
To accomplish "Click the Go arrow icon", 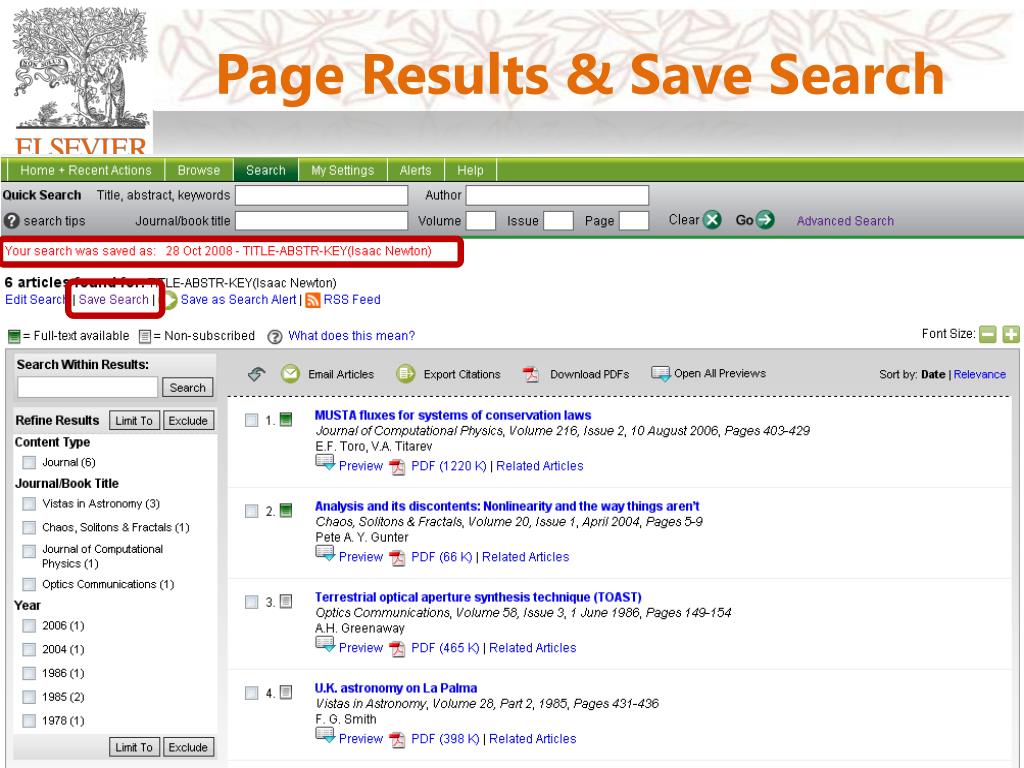I will 765,220.
